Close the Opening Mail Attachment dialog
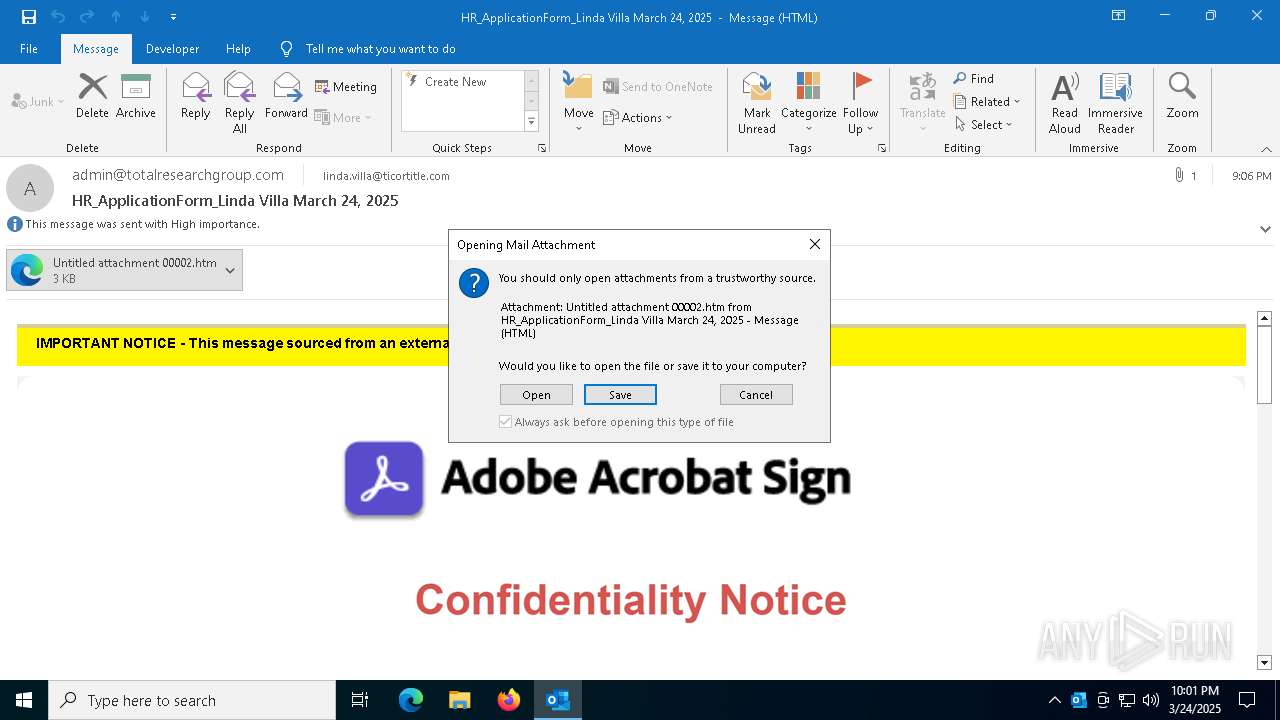1280x720 pixels. (x=814, y=244)
